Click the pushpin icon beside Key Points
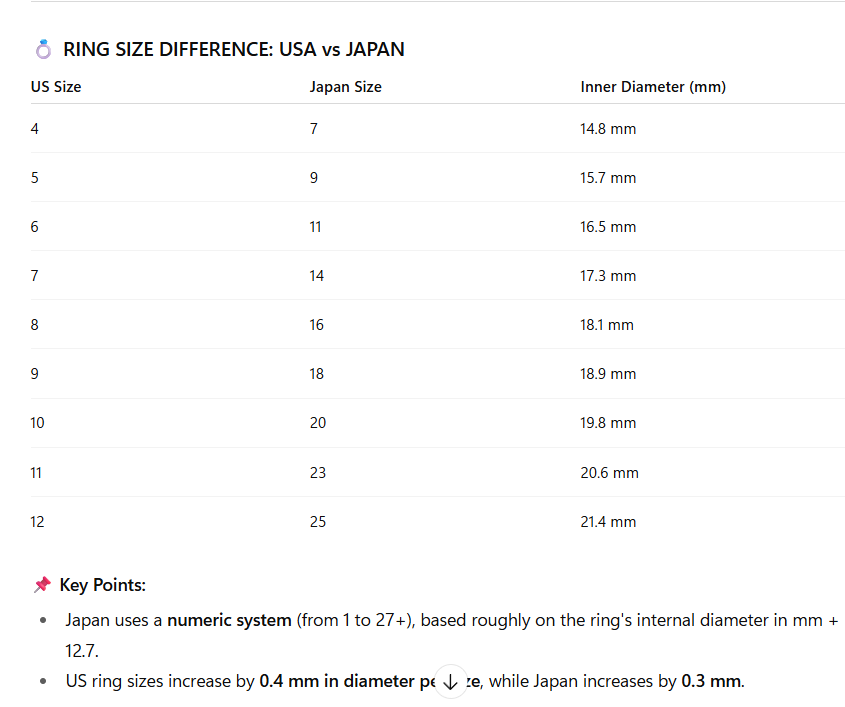The height and width of the screenshot is (707, 845). [x=42, y=585]
